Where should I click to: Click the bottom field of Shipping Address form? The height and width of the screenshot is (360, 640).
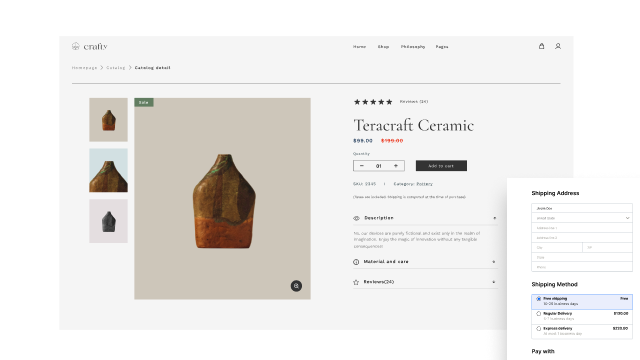(582, 267)
